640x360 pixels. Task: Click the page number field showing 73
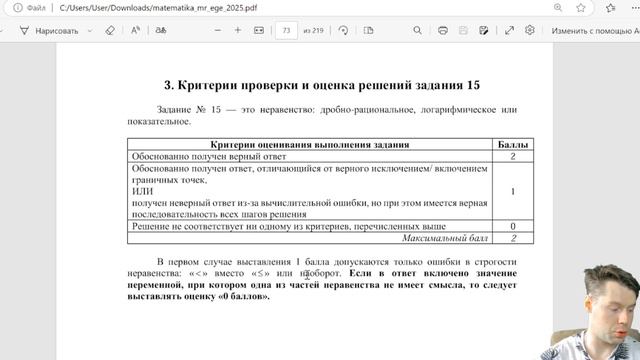[x=286, y=31]
